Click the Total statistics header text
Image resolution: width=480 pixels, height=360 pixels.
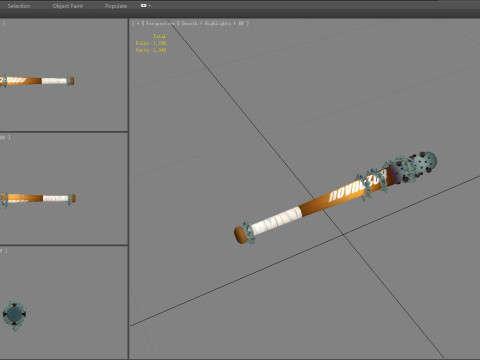[159, 36]
